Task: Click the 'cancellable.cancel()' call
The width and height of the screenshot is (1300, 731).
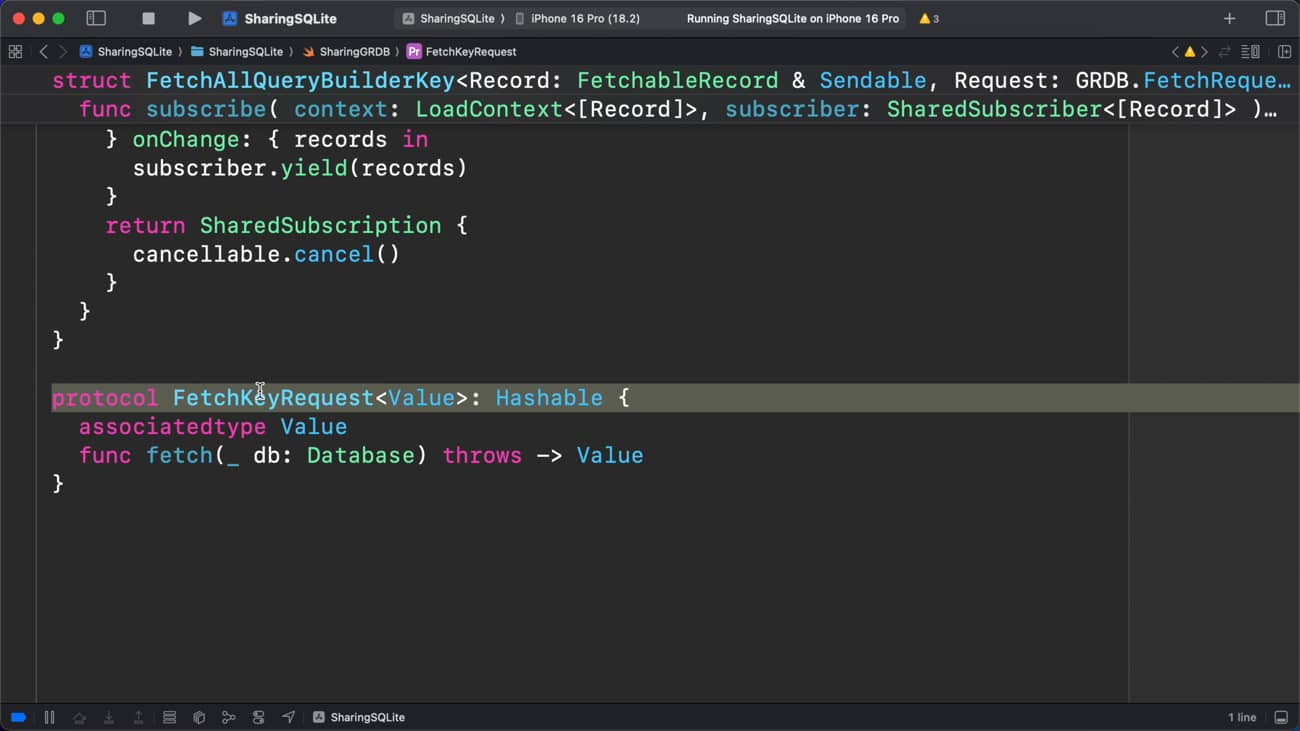Action: (266, 254)
